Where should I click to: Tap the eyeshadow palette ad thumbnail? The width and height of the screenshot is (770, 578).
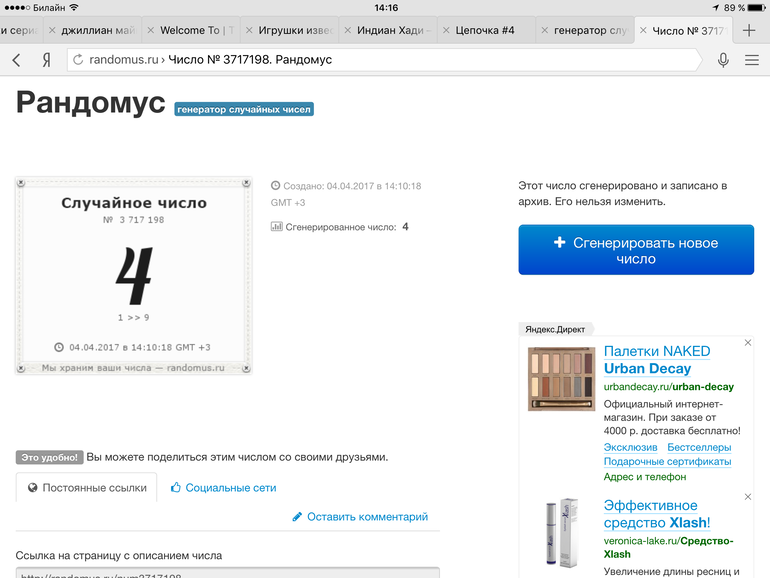click(561, 379)
